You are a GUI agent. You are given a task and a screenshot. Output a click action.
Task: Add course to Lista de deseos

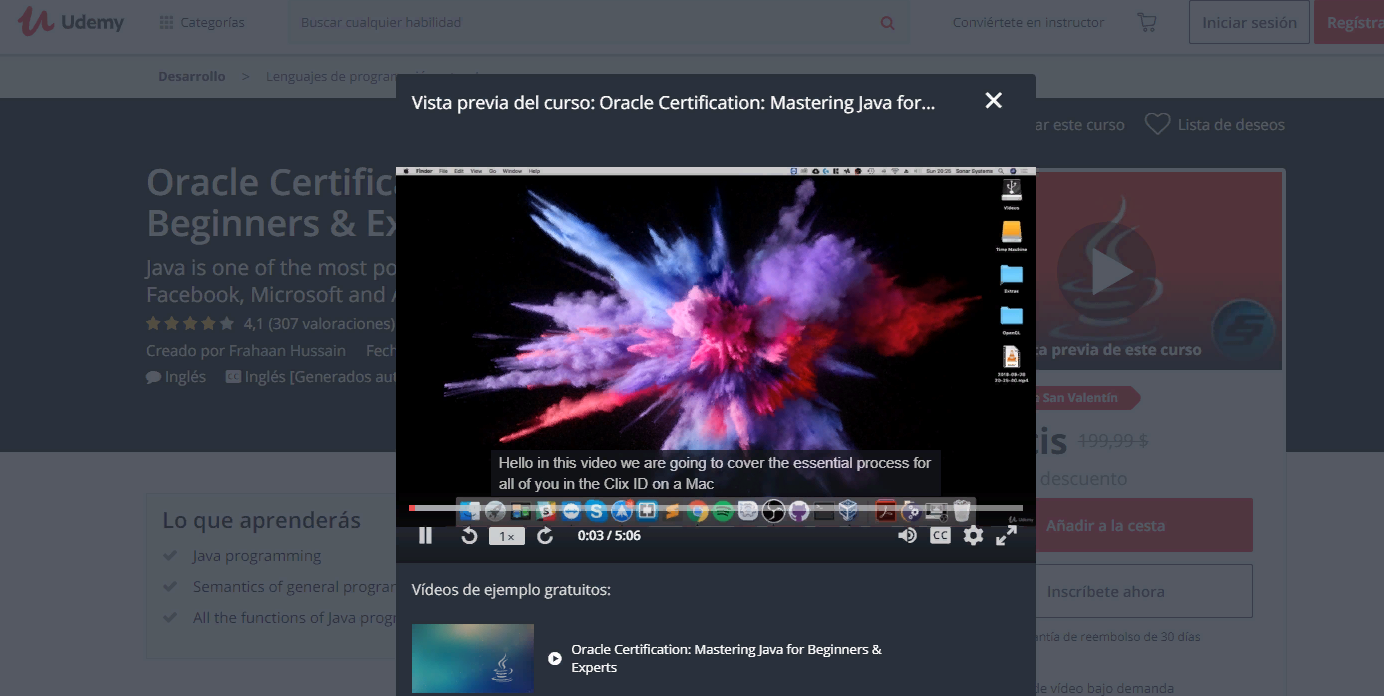(1214, 125)
